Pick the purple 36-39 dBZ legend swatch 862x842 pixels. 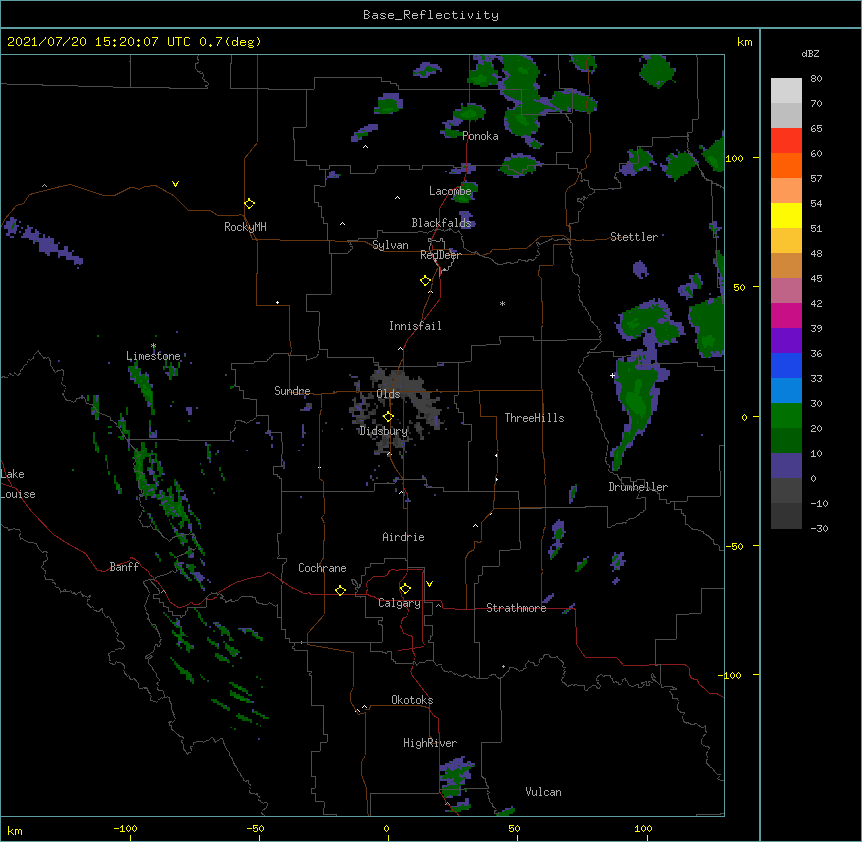pyautogui.click(x=786, y=341)
